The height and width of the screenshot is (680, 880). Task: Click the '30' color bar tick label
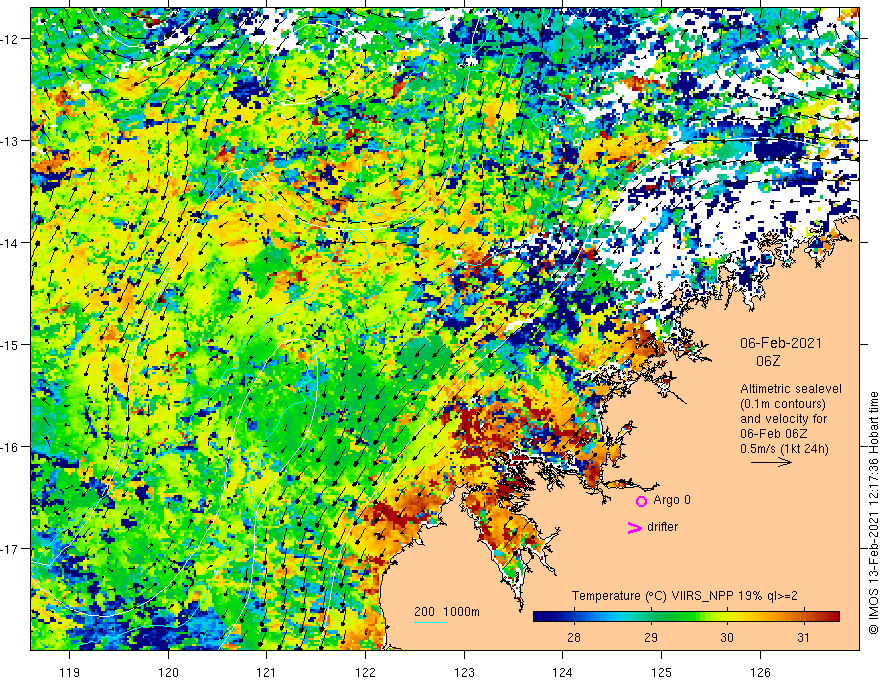pyautogui.click(x=727, y=637)
